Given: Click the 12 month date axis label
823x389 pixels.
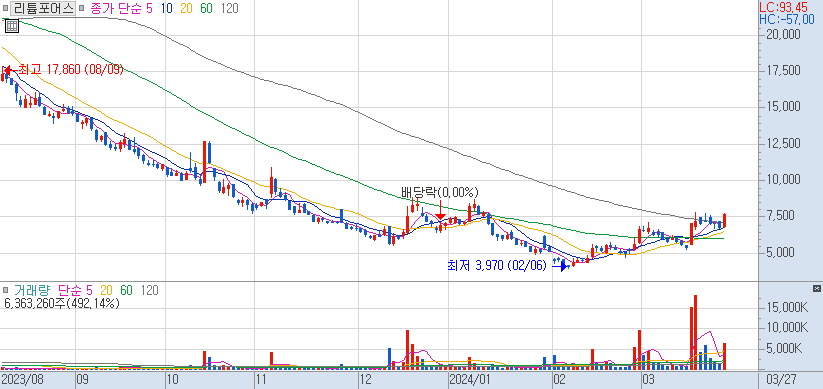Looking at the screenshot, I should point(365,379).
